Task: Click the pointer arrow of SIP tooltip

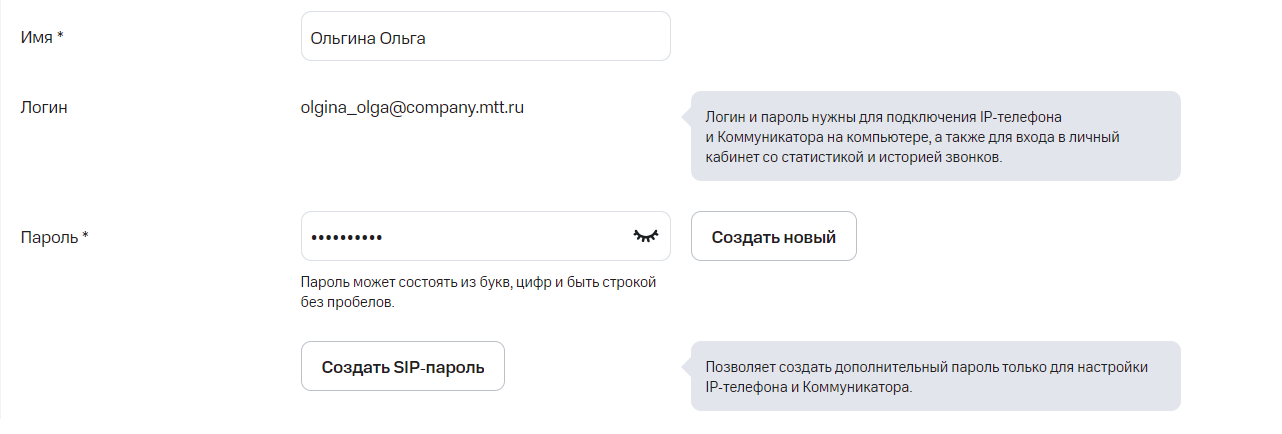Action: tap(686, 367)
